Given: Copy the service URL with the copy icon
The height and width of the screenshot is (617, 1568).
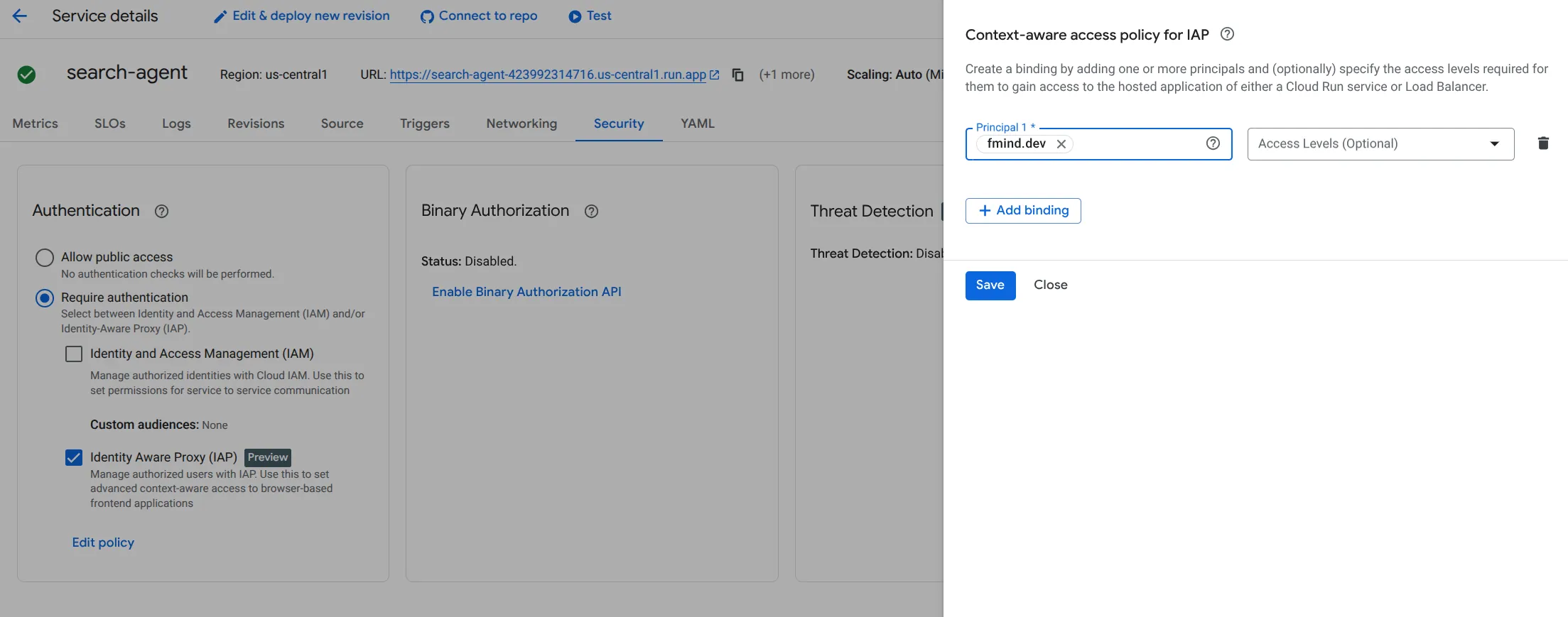Looking at the screenshot, I should pos(738,75).
